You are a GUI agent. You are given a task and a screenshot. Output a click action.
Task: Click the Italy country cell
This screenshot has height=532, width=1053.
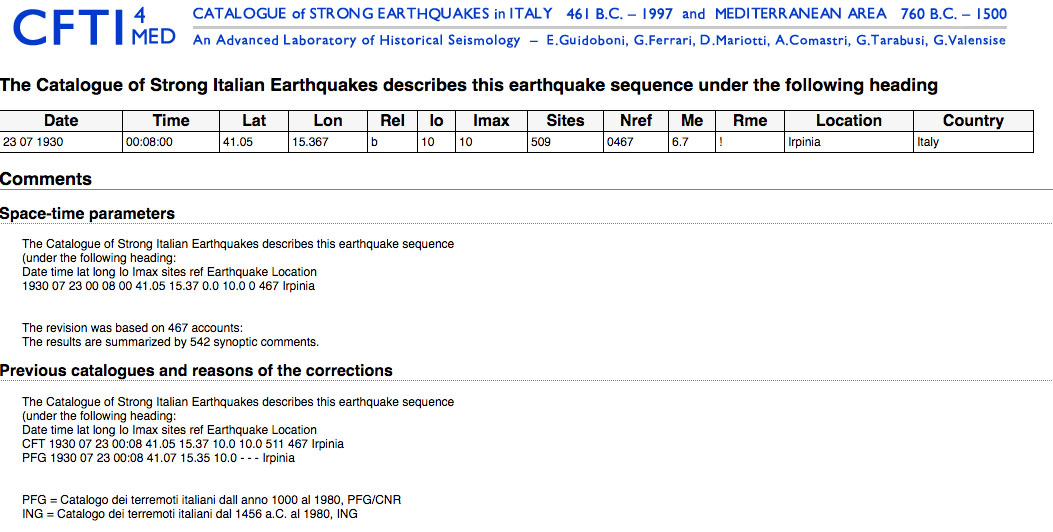tap(928, 142)
